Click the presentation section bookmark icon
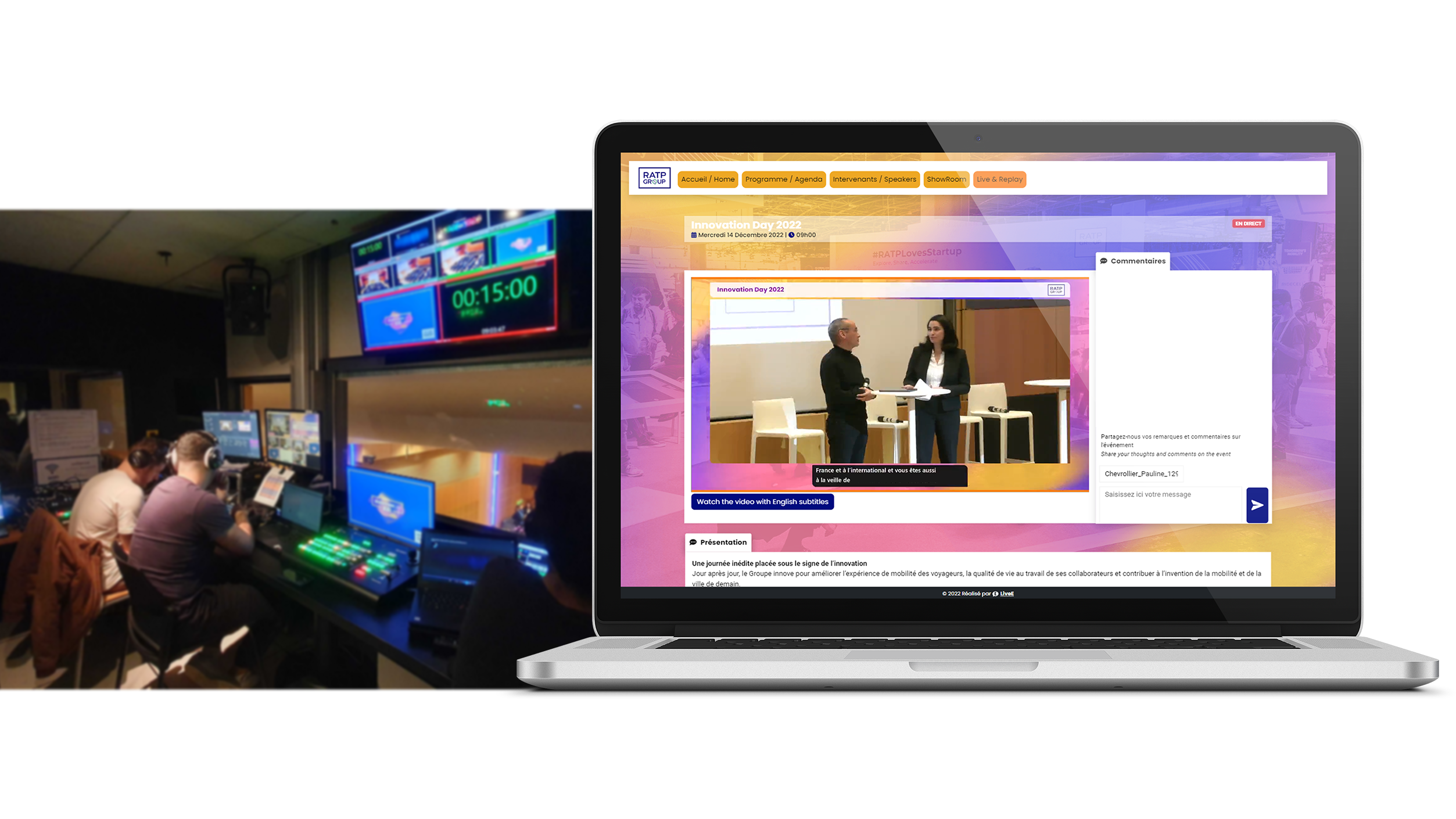The width and height of the screenshot is (1456, 819). 693,541
